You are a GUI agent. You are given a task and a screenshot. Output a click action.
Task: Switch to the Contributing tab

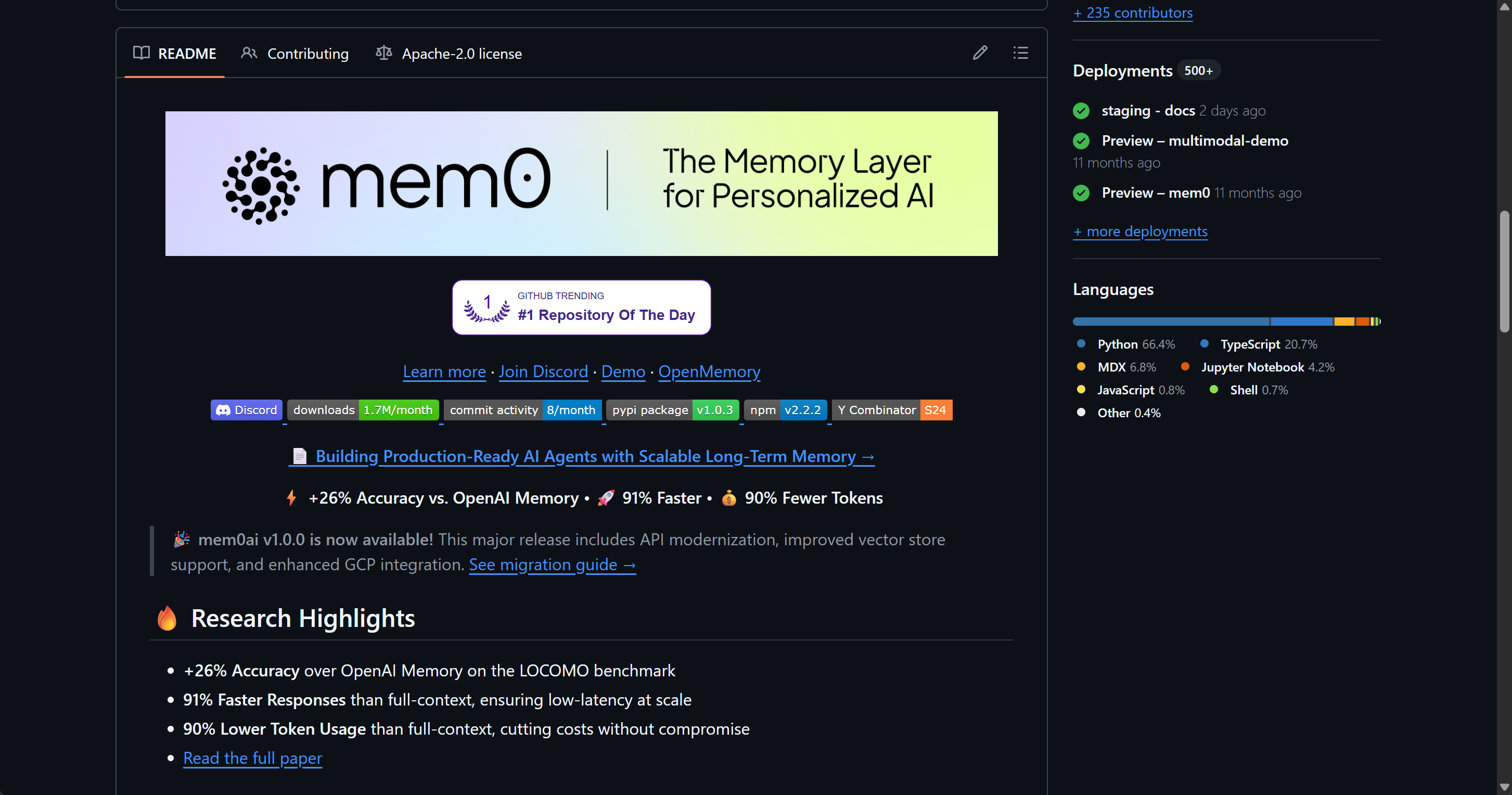[294, 54]
